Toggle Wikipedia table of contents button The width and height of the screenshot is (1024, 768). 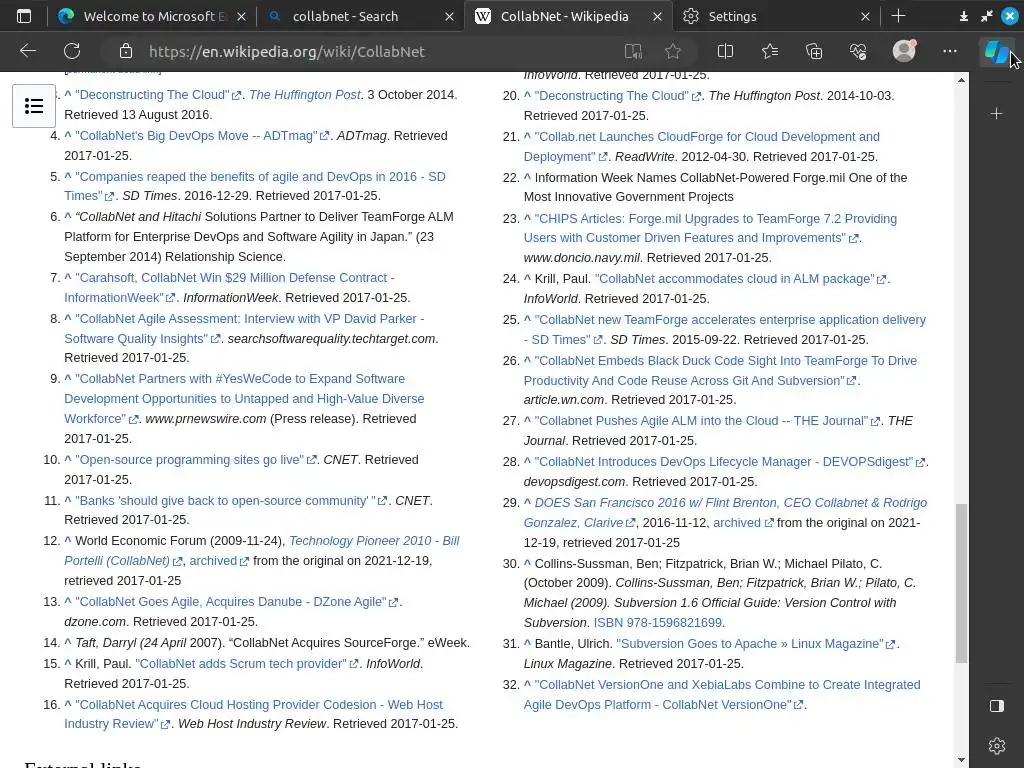pos(34,106)
